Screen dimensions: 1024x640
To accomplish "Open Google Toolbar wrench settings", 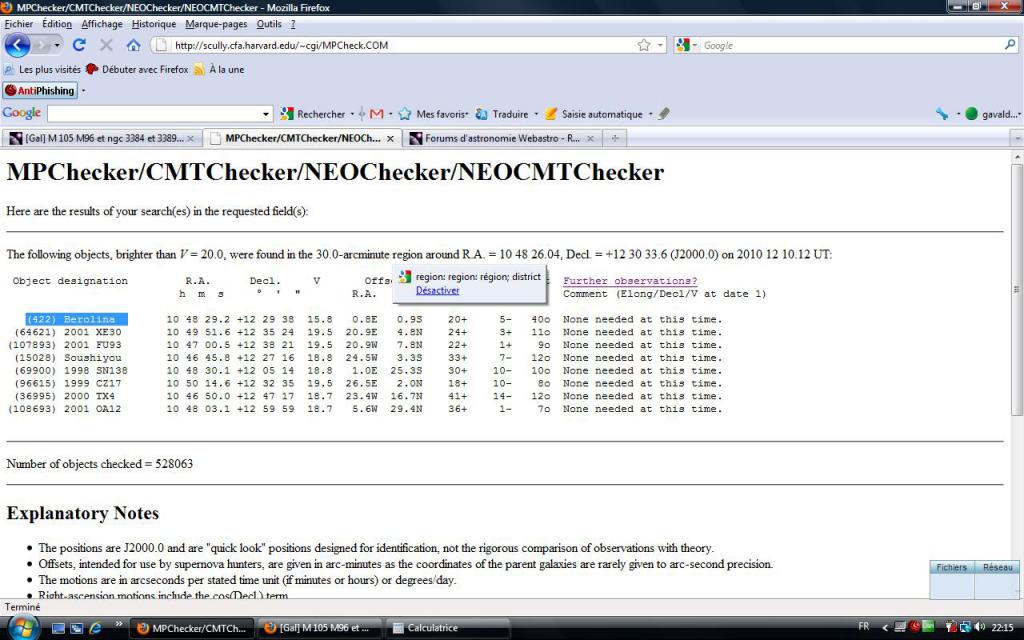I will click(942, 114).
